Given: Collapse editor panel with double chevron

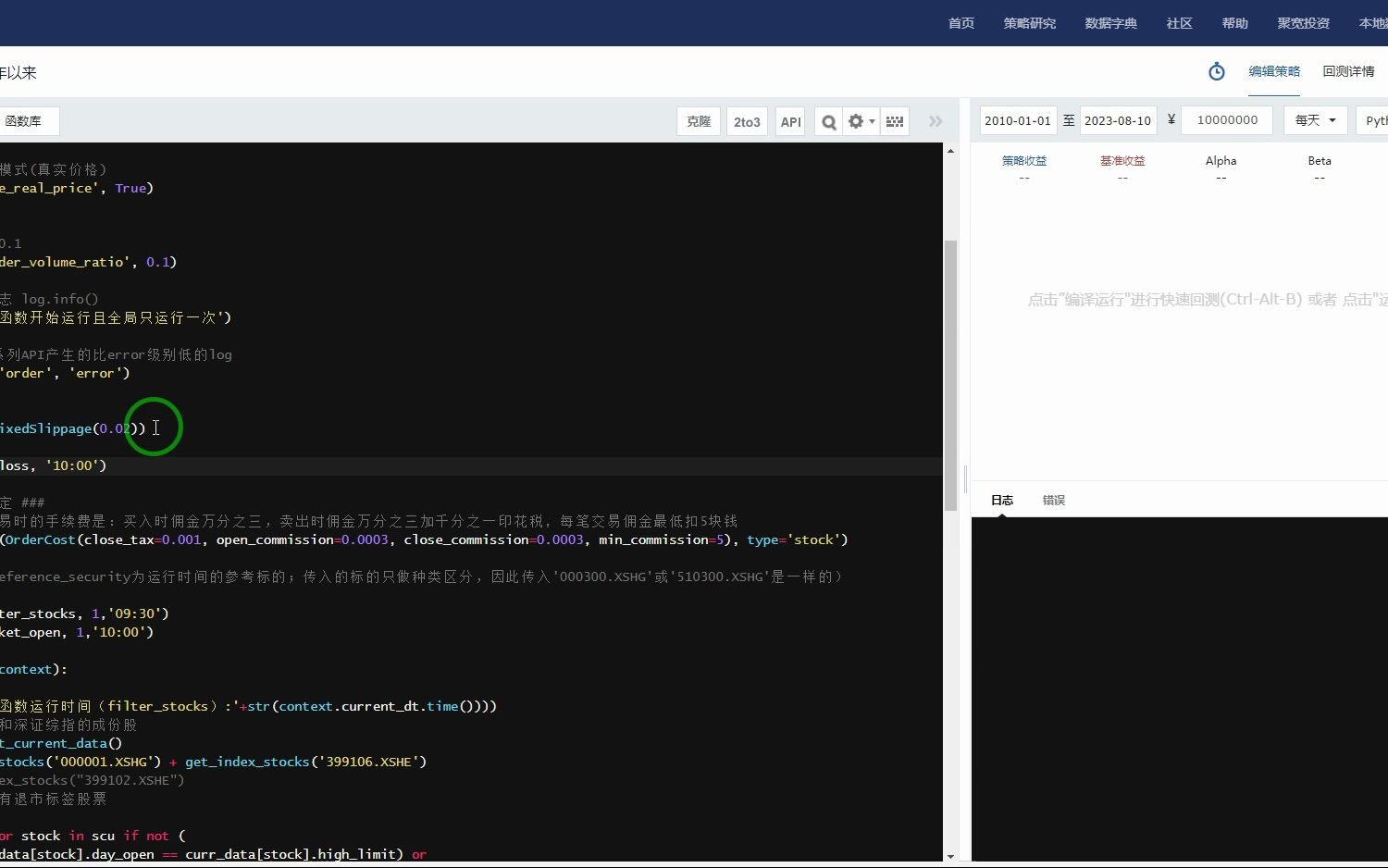Looking at the screenshot, I should pos(936,121).
